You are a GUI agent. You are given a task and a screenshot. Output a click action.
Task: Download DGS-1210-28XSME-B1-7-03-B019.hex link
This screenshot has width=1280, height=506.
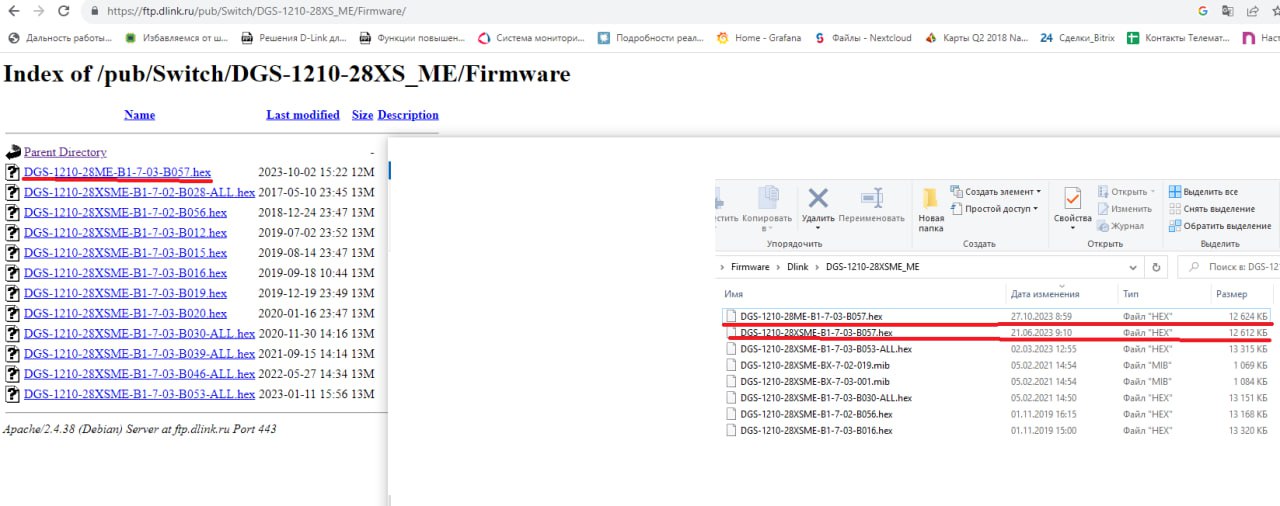[125, 293]
